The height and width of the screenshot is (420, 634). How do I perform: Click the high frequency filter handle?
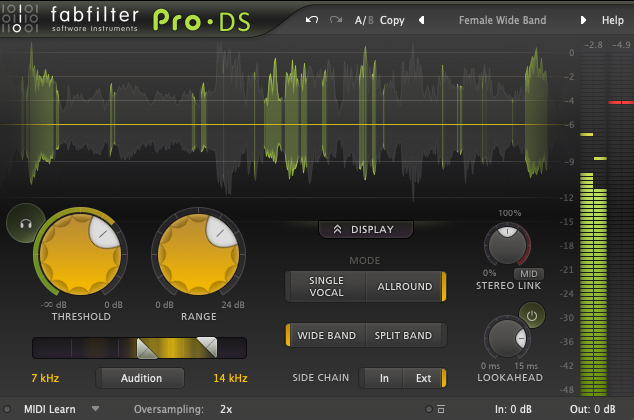207,347
